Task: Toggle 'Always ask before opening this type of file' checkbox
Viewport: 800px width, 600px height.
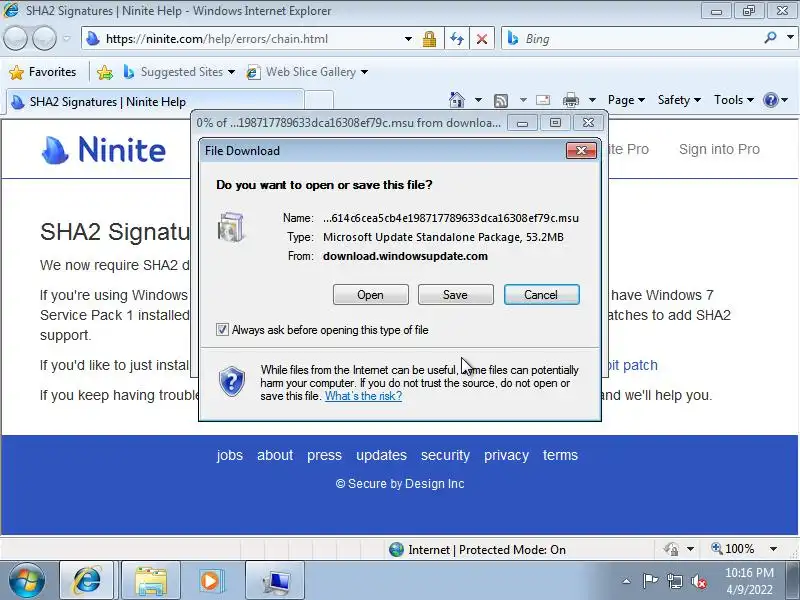Action: coord(222,330)
